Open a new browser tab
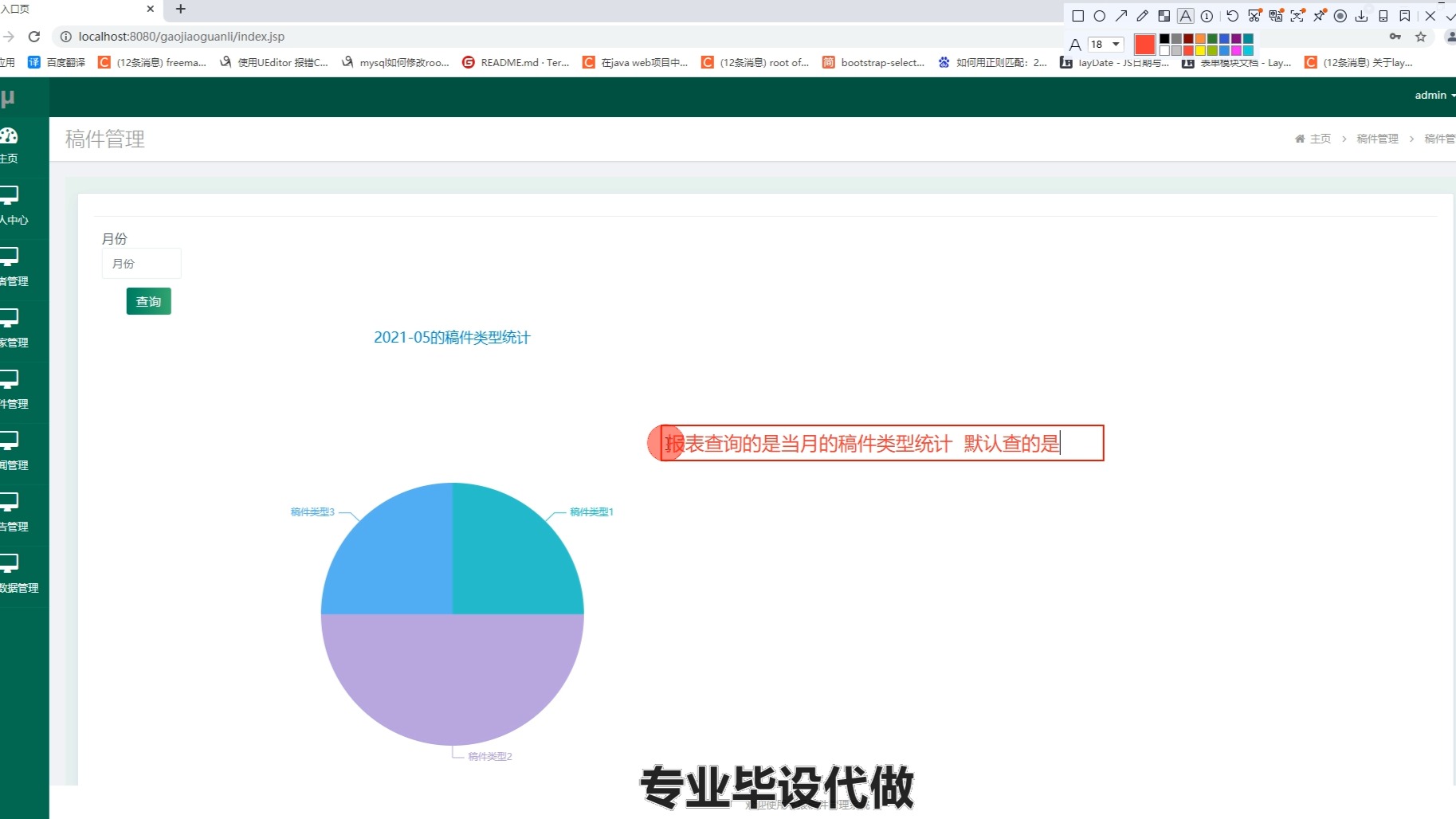This screenshot has width=1456, height=819. click(x=181, y=9)
